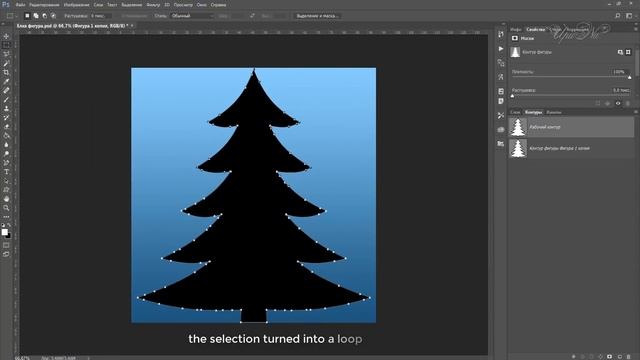Open the Actions play-icon panel in dock

(501, 49)
